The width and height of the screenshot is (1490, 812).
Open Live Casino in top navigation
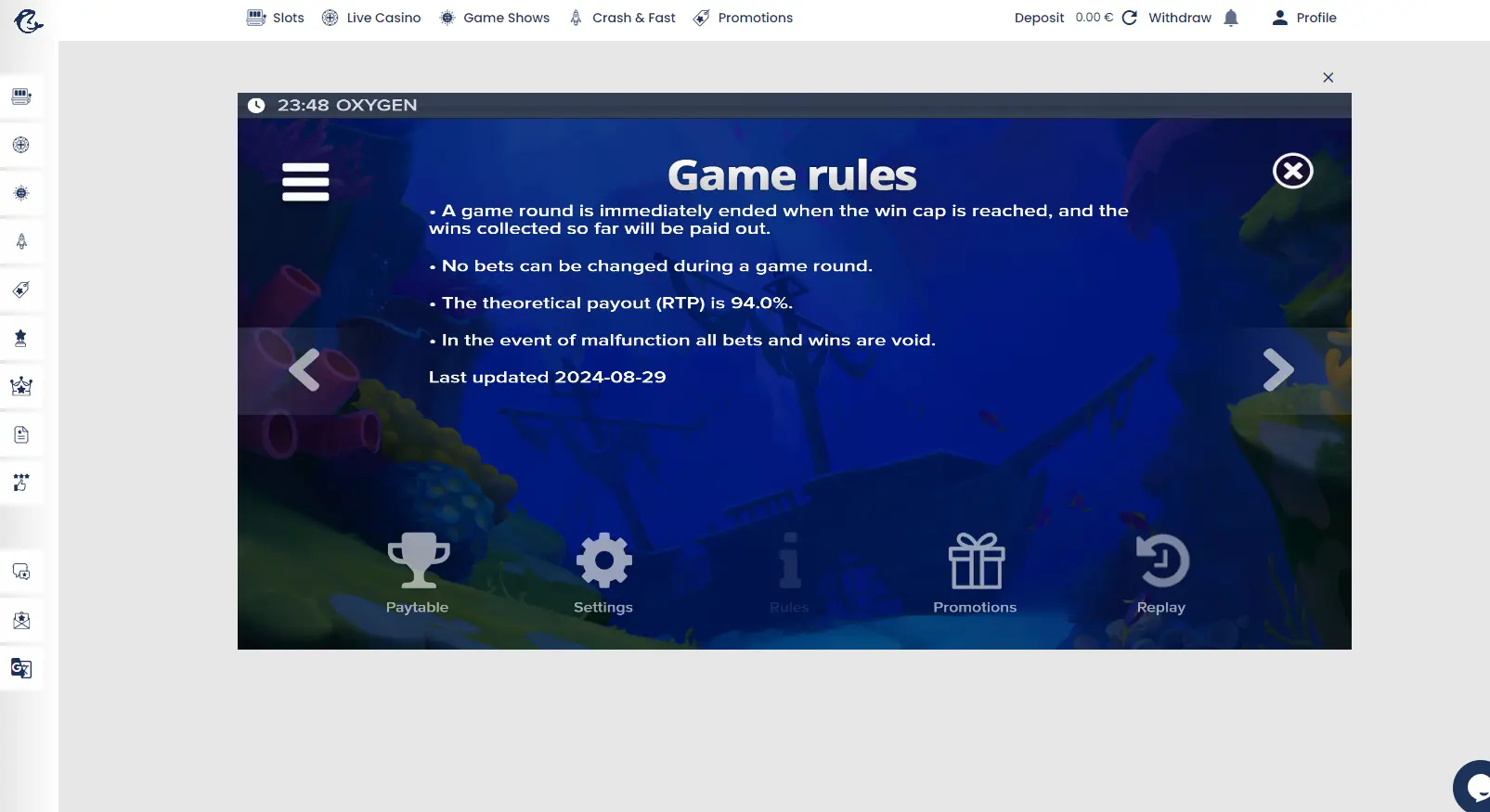pos(371,18)
